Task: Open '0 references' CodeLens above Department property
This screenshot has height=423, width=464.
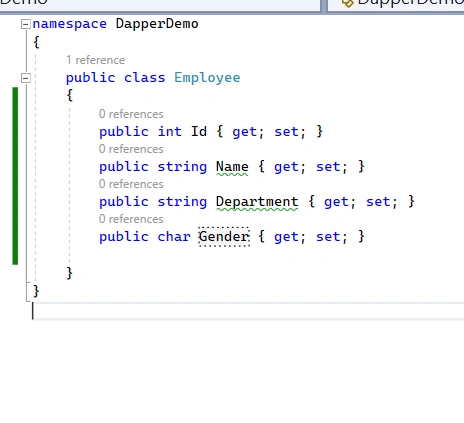Action: coord(131,184)
